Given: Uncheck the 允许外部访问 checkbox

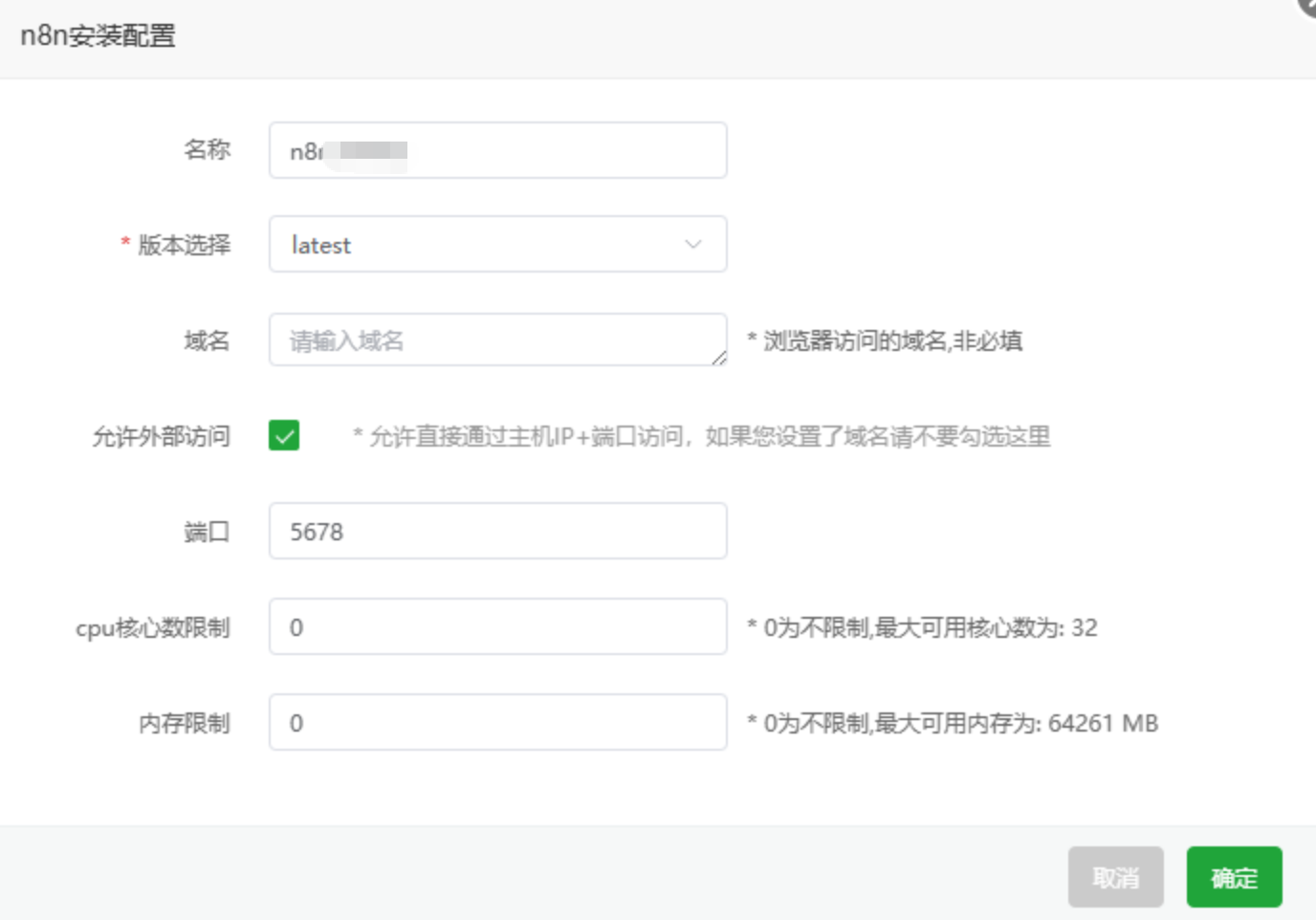Looking at the screenshot, I should coord(284,435).
